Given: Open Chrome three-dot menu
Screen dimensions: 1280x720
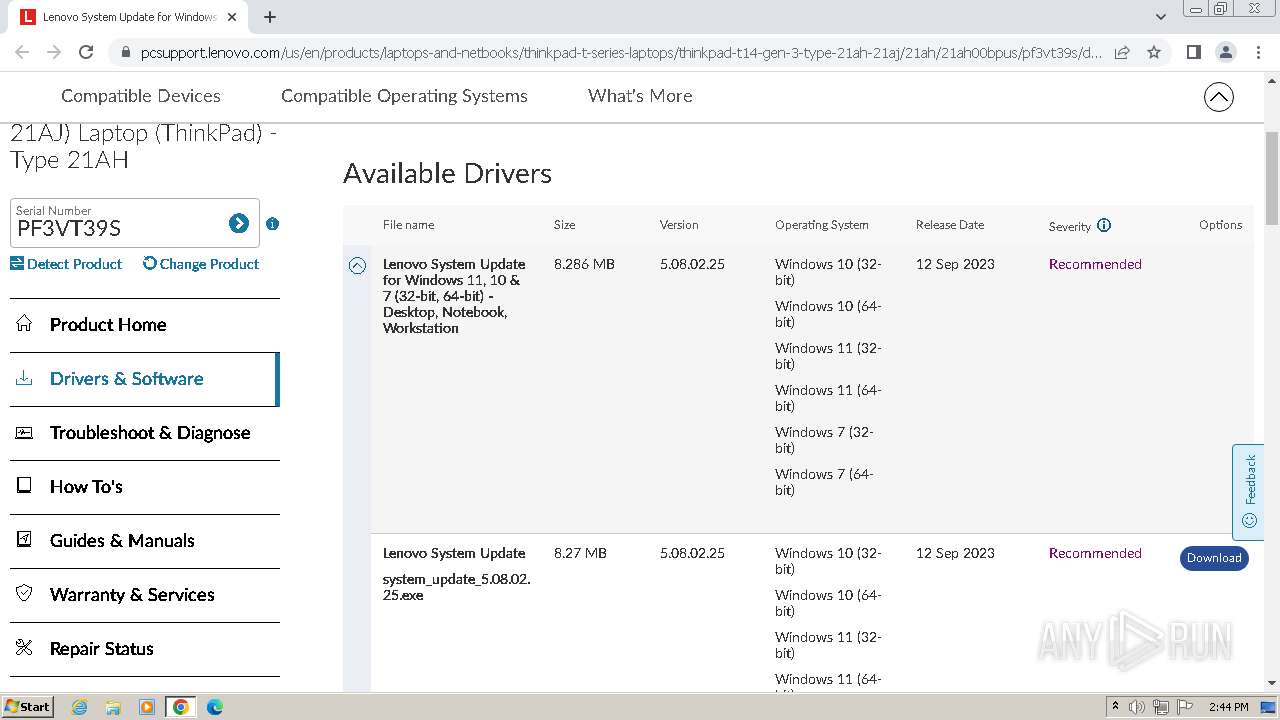Looking at the screenshot, I should (x=1258, y=52).
